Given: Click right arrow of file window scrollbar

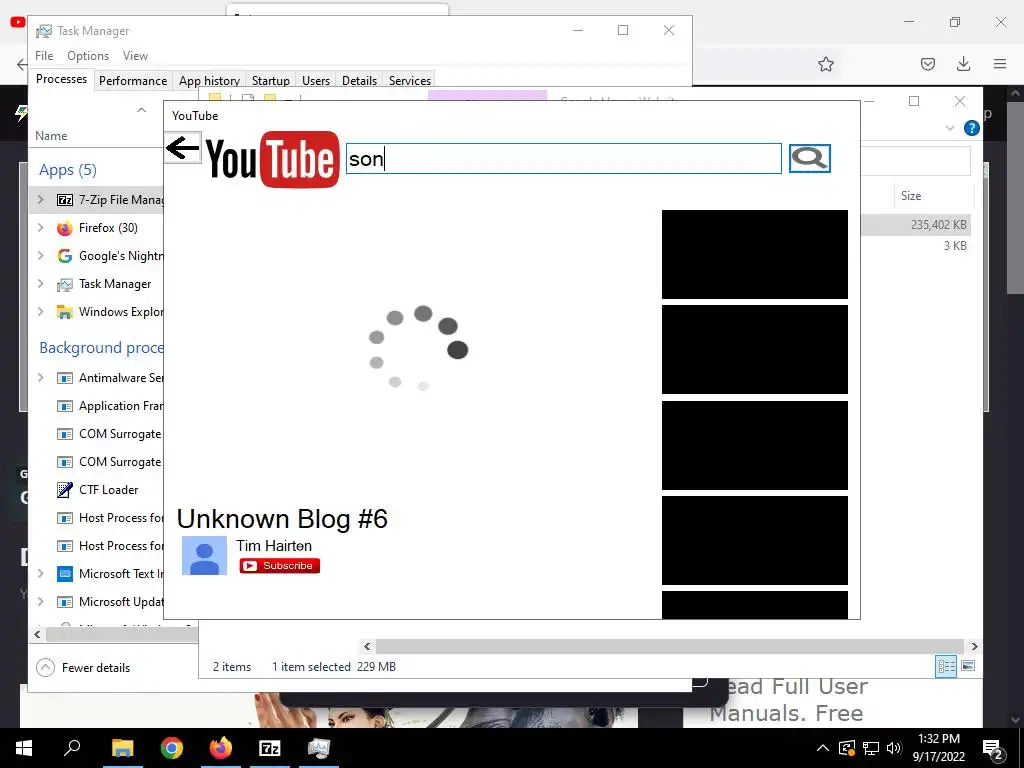Looking at the screenshot, I should click(x=974, y=647).
